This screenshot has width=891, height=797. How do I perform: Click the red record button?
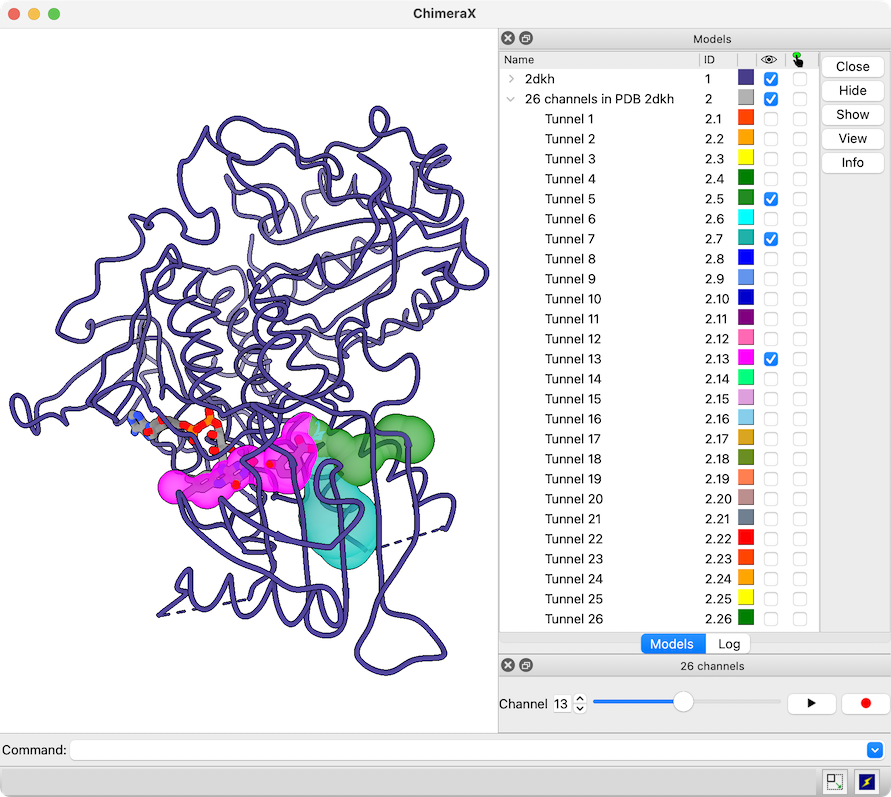pos(865,703)
